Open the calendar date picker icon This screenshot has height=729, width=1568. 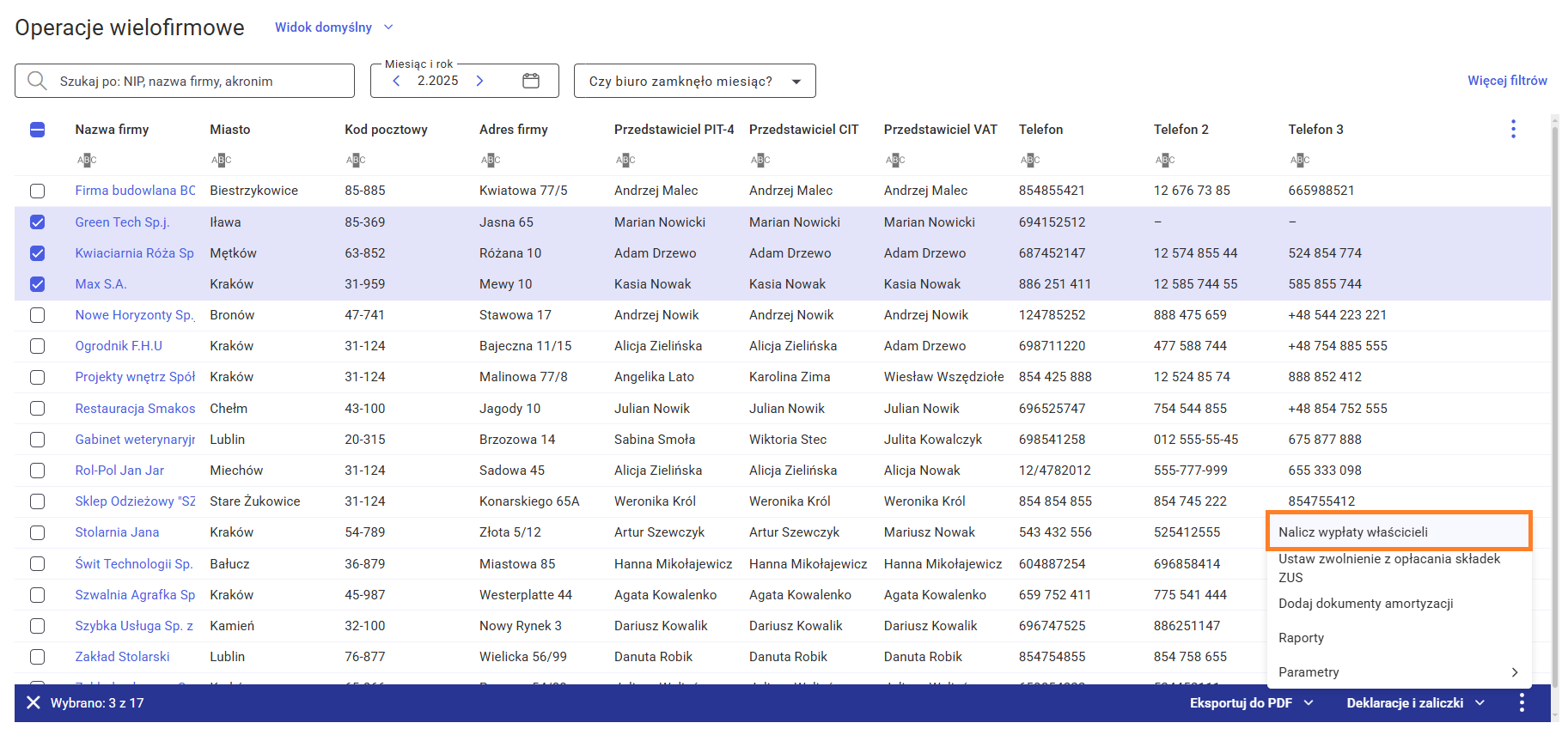point(531,81)
